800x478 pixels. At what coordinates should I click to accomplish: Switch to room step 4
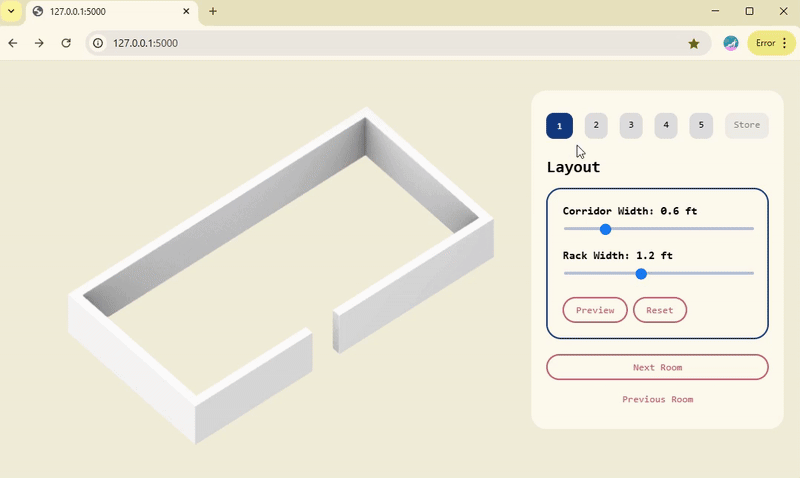[x=666, y=125]
